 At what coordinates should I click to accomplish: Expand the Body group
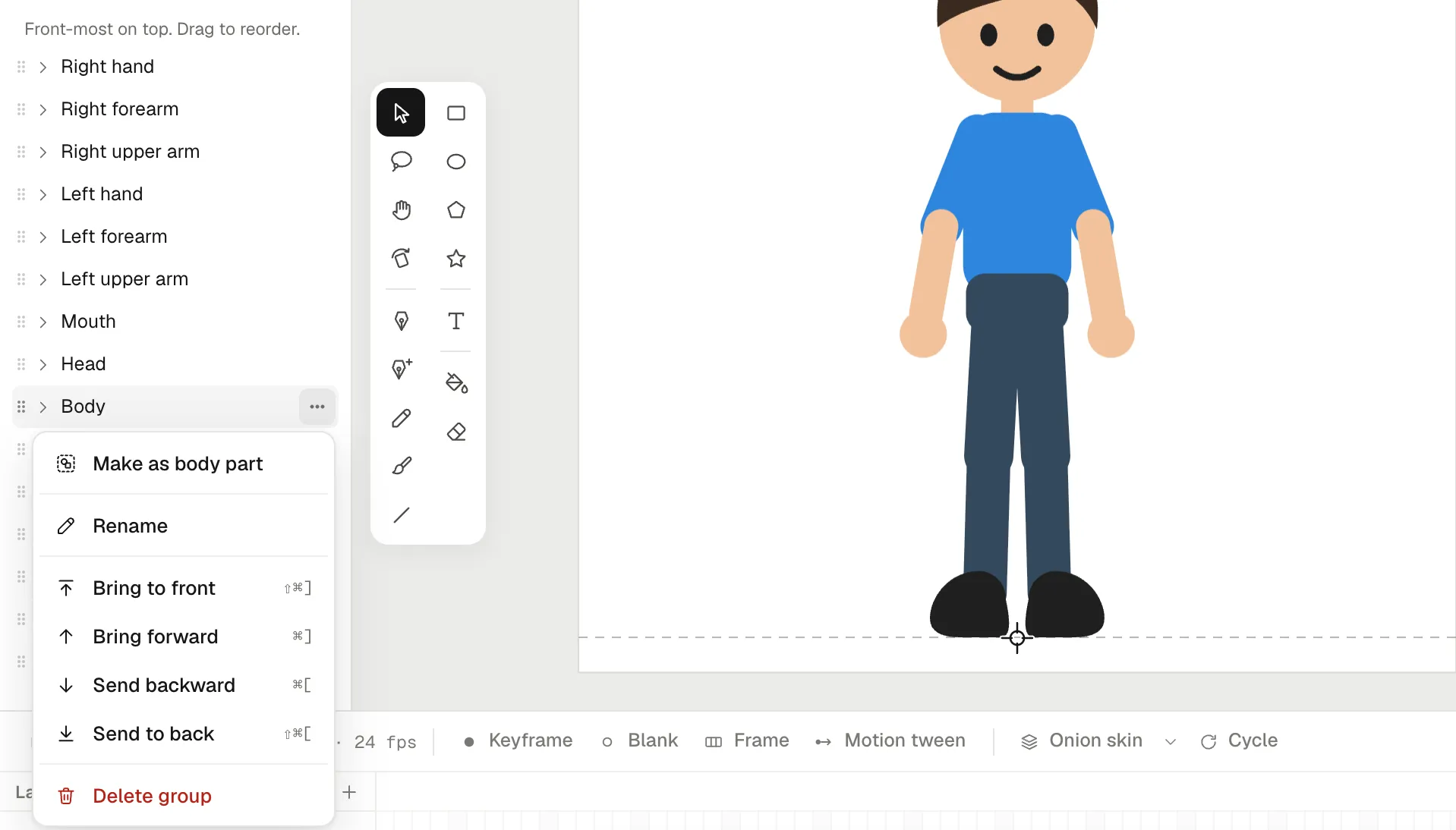pyautogui.click(x=43, y=407)
